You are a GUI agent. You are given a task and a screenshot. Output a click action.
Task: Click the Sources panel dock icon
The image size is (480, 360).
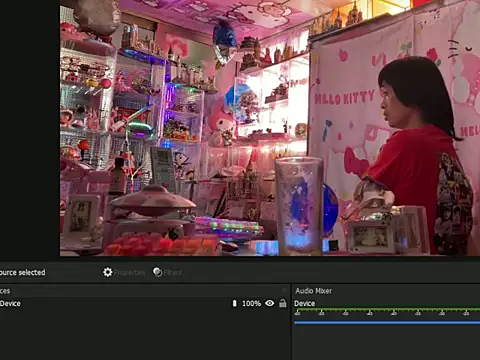[284, 290]
